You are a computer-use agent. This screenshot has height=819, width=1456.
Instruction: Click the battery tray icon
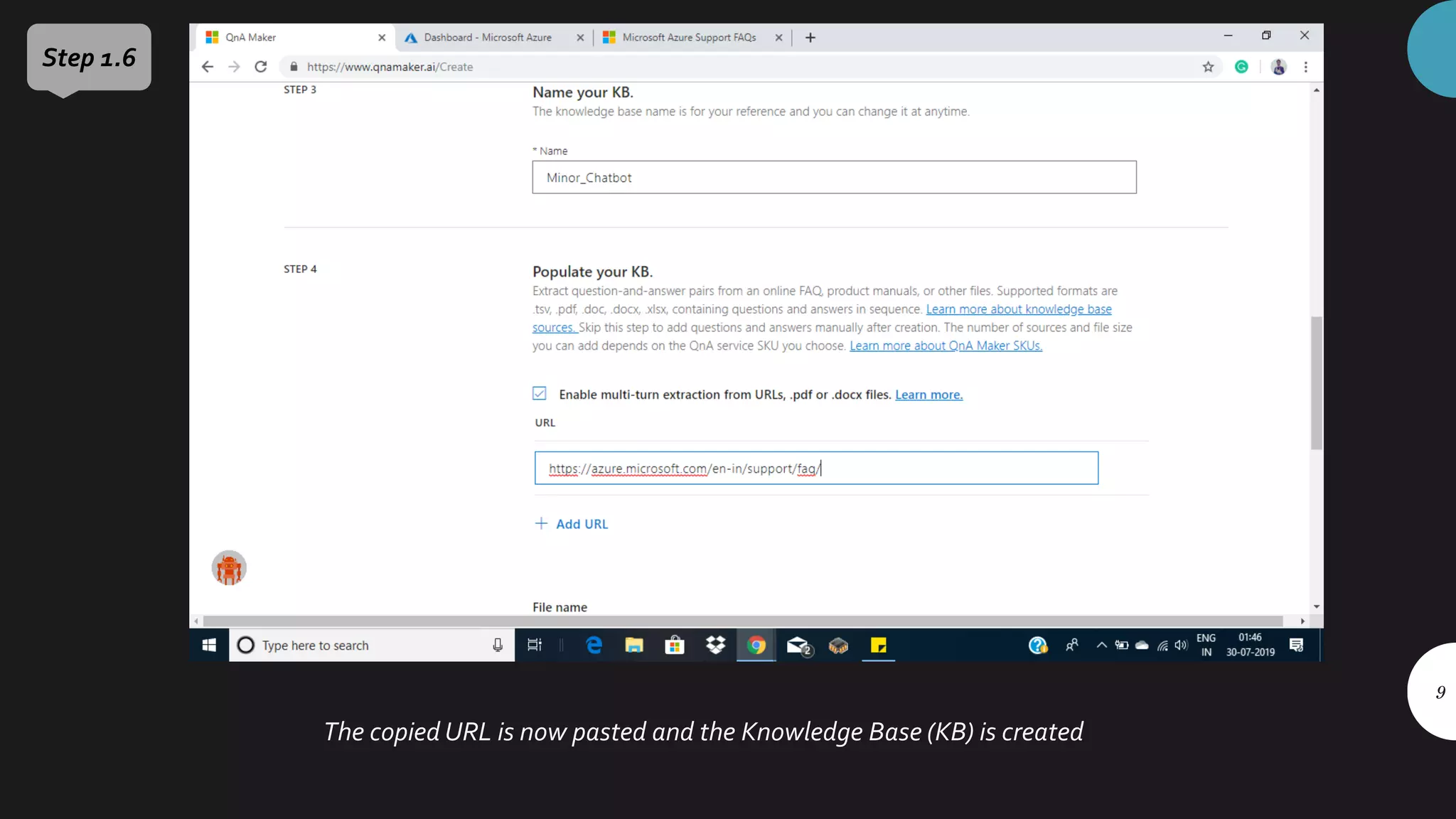[1122, 645]
